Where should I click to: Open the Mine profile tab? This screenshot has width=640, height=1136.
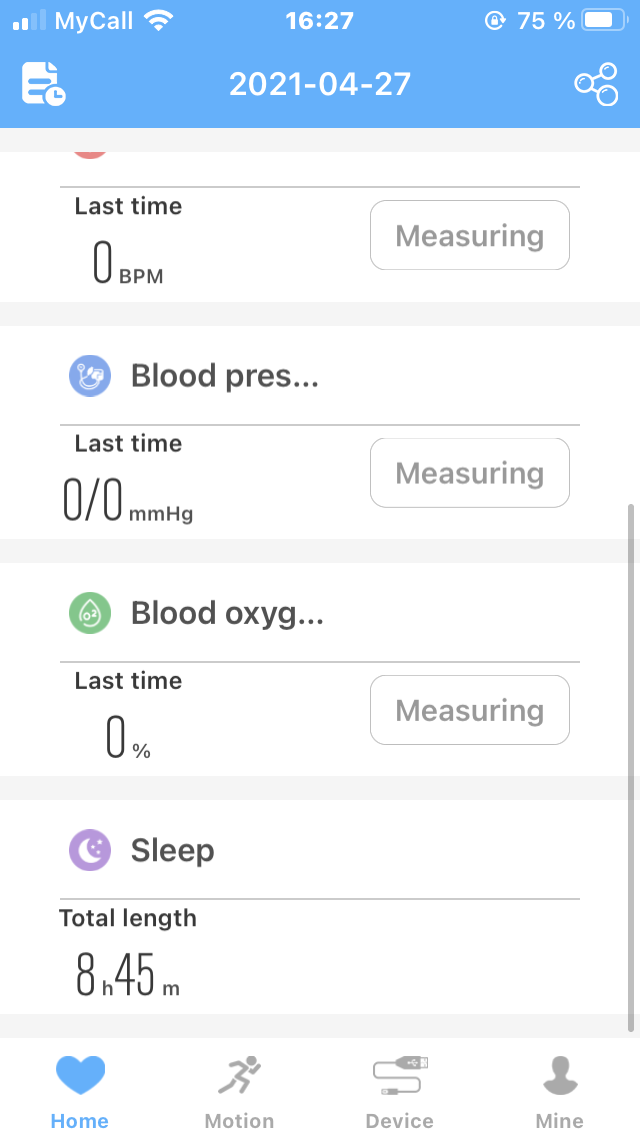point(560,1091)
